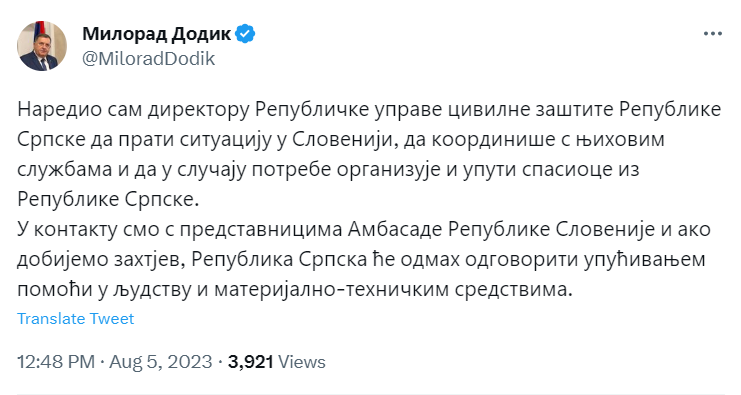Click the Aug 5, 2023 date
The width and height of the screenshot is (741, 395).
[x=161, y=362]
